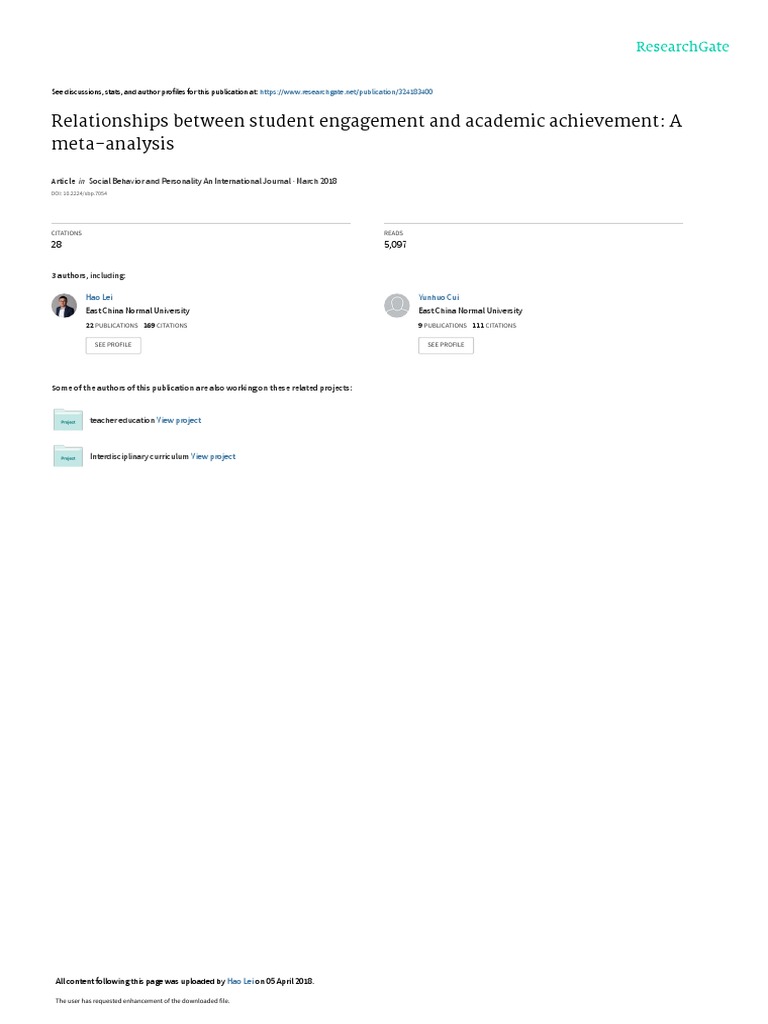This screenshot has width=768, height=1024.
Task: Click the article title heading
Action: pos(366,132)
